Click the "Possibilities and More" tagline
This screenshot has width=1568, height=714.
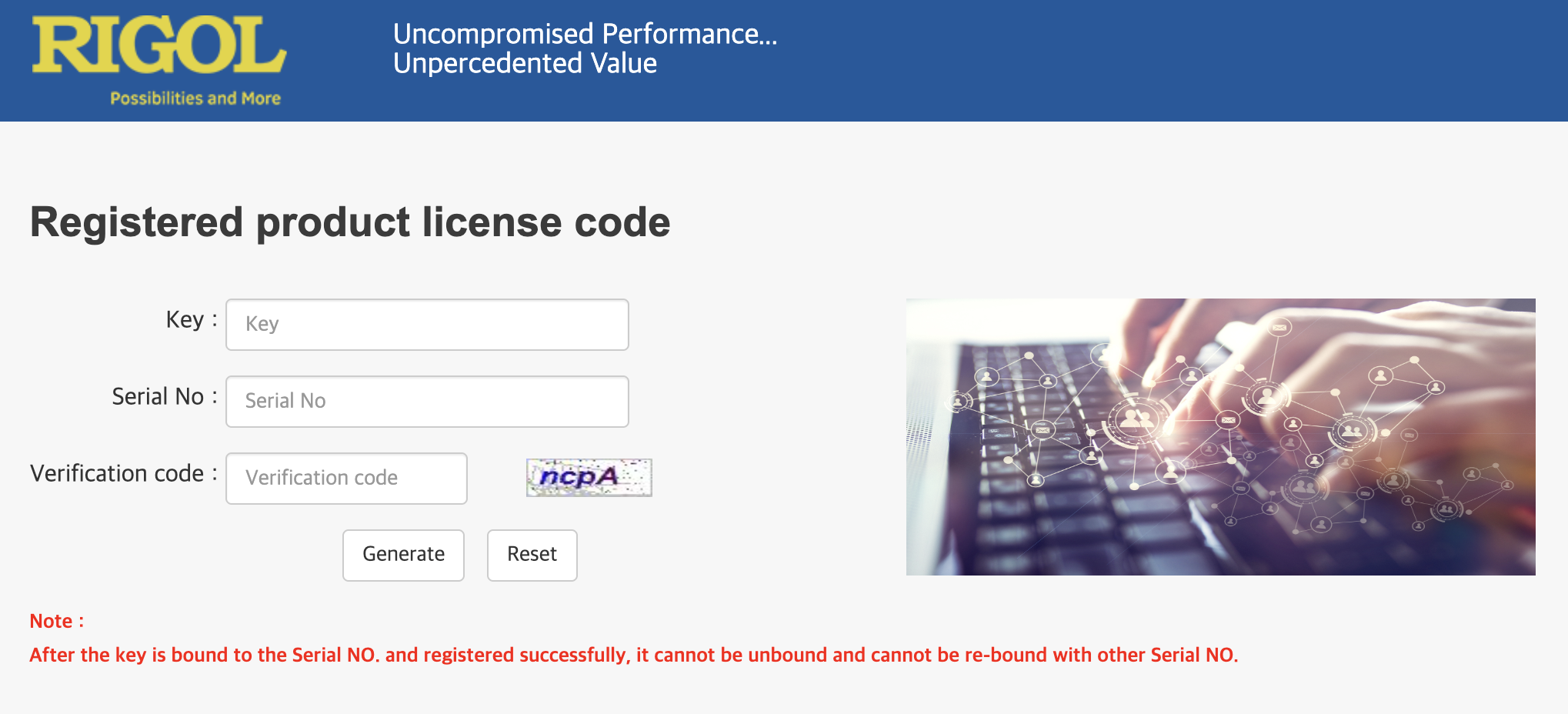[x=195, y=98]
